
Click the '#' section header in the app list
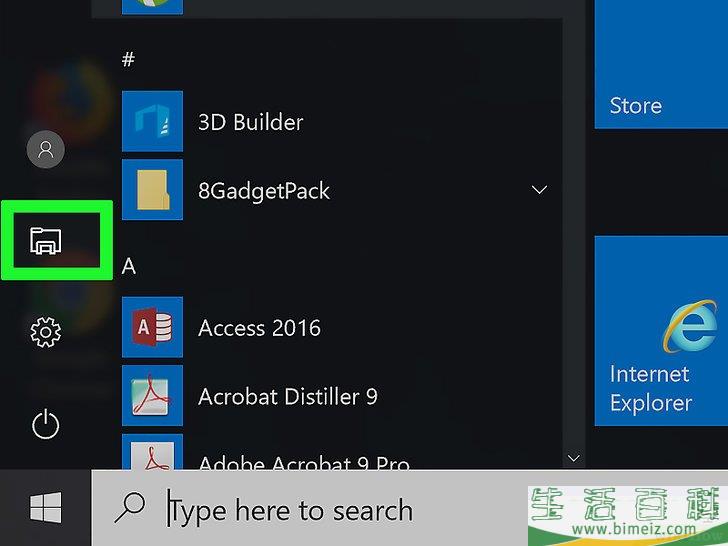coord(128,60)
